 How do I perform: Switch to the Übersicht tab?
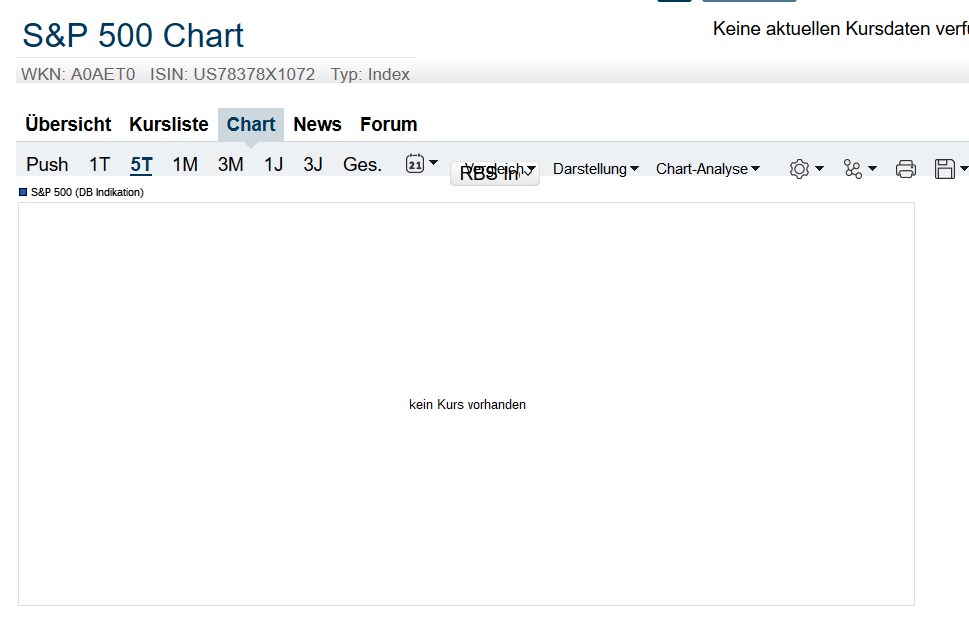(x=68, y=124)
